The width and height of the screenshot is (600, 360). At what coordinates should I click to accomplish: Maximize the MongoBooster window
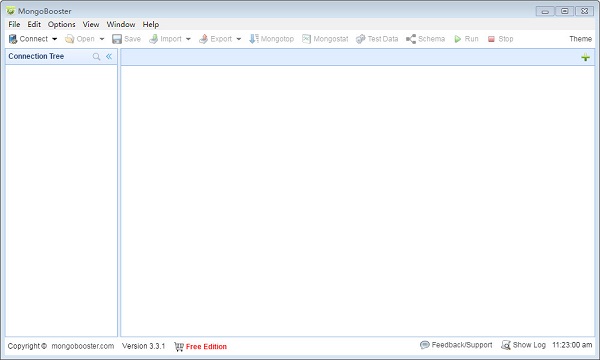point(564,11)
